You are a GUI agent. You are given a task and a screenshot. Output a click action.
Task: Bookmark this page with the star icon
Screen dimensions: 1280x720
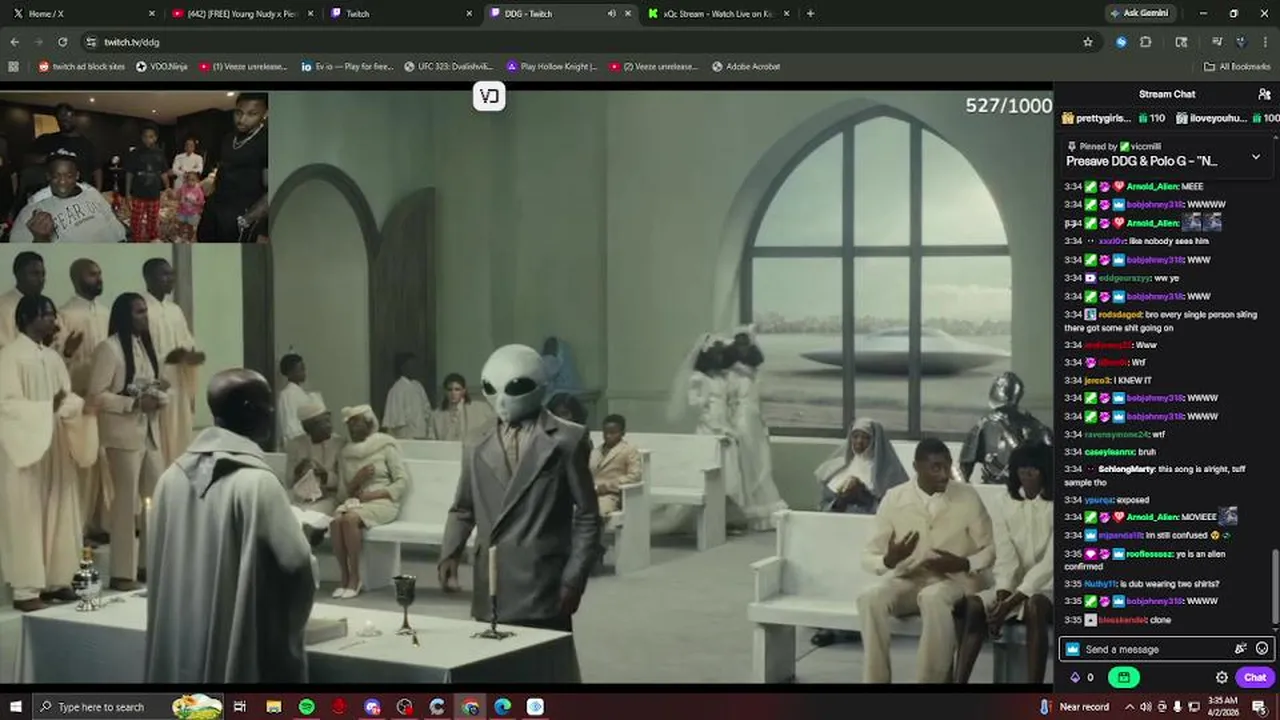(x=1088, y=42)
